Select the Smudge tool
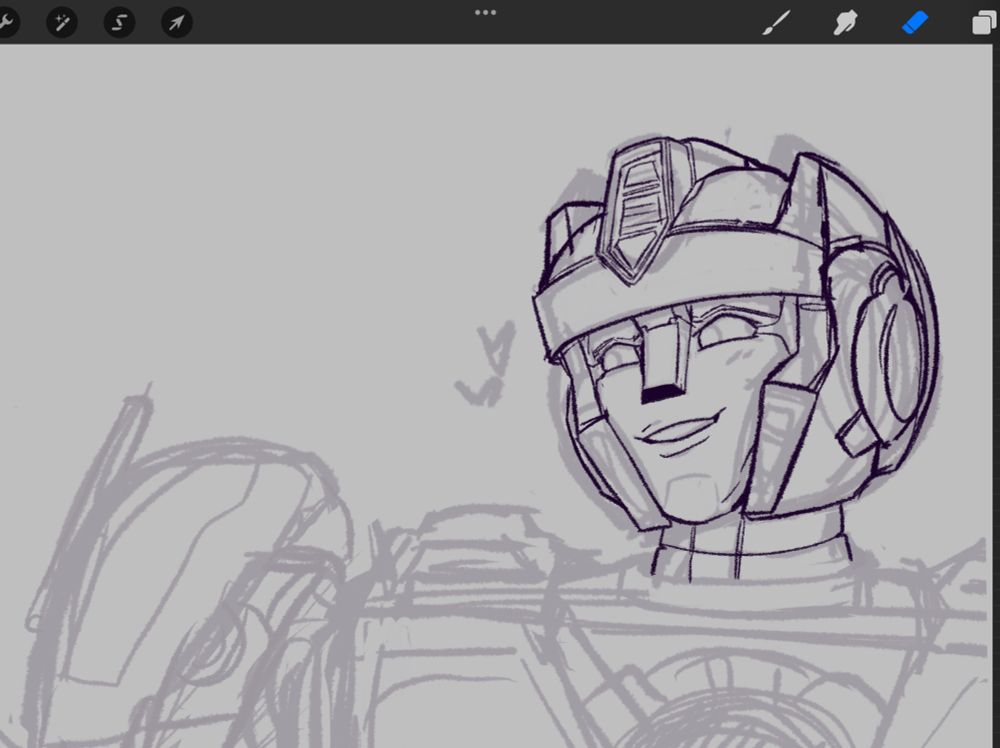1000x748 pixels. [x=846, y=23]
